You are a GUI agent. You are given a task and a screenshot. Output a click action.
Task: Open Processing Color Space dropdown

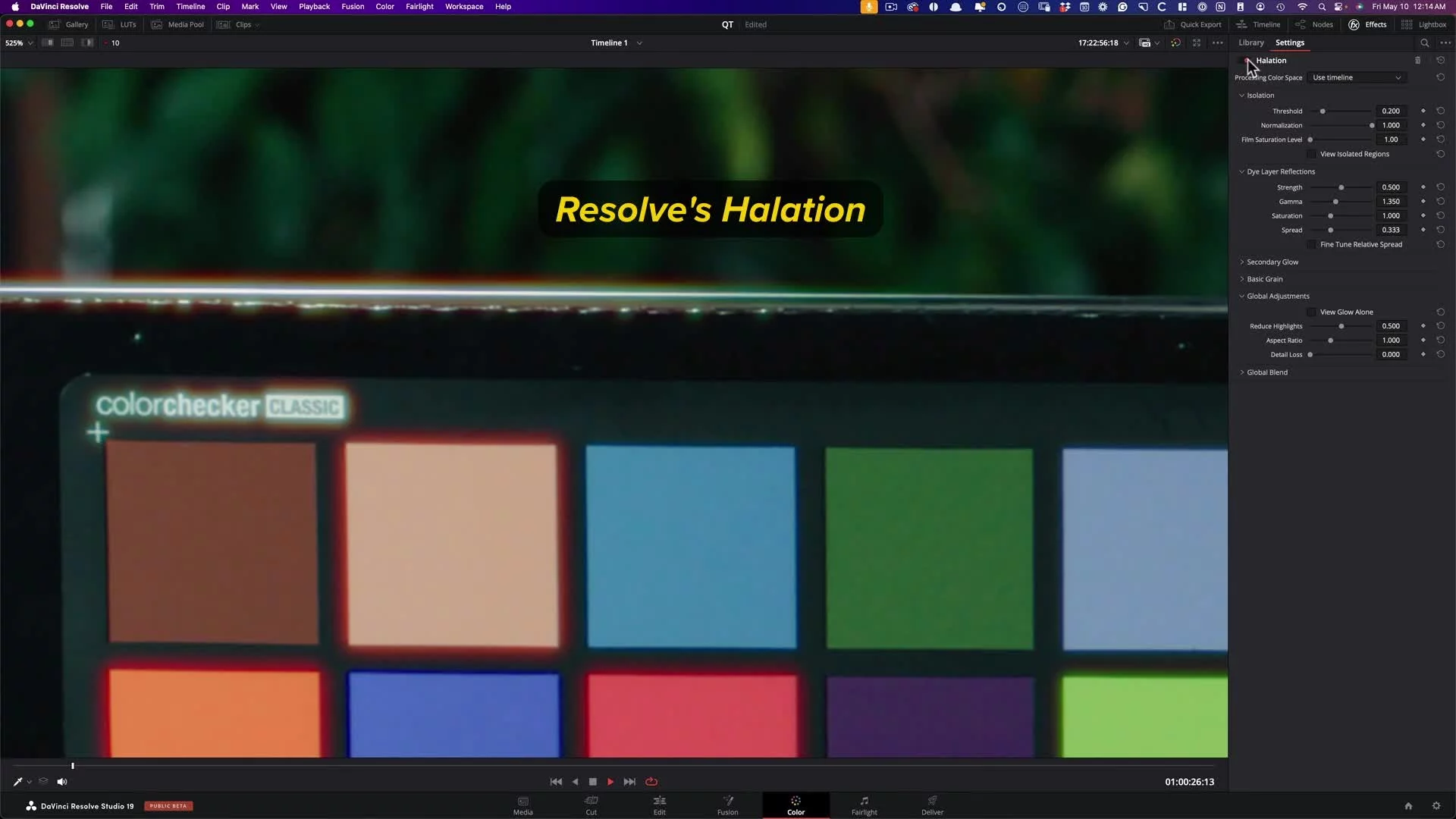tap(1356, 77)
